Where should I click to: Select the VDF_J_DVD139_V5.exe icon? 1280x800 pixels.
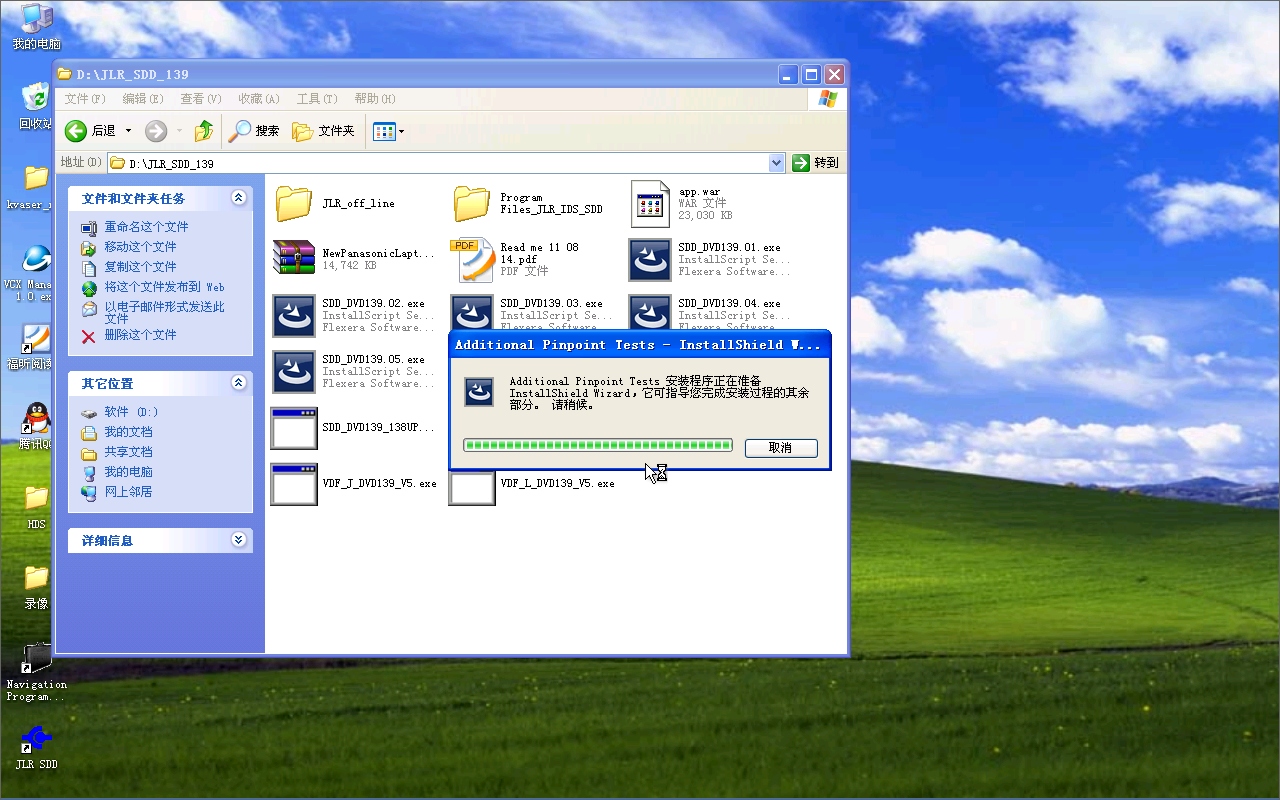[294, 483]
